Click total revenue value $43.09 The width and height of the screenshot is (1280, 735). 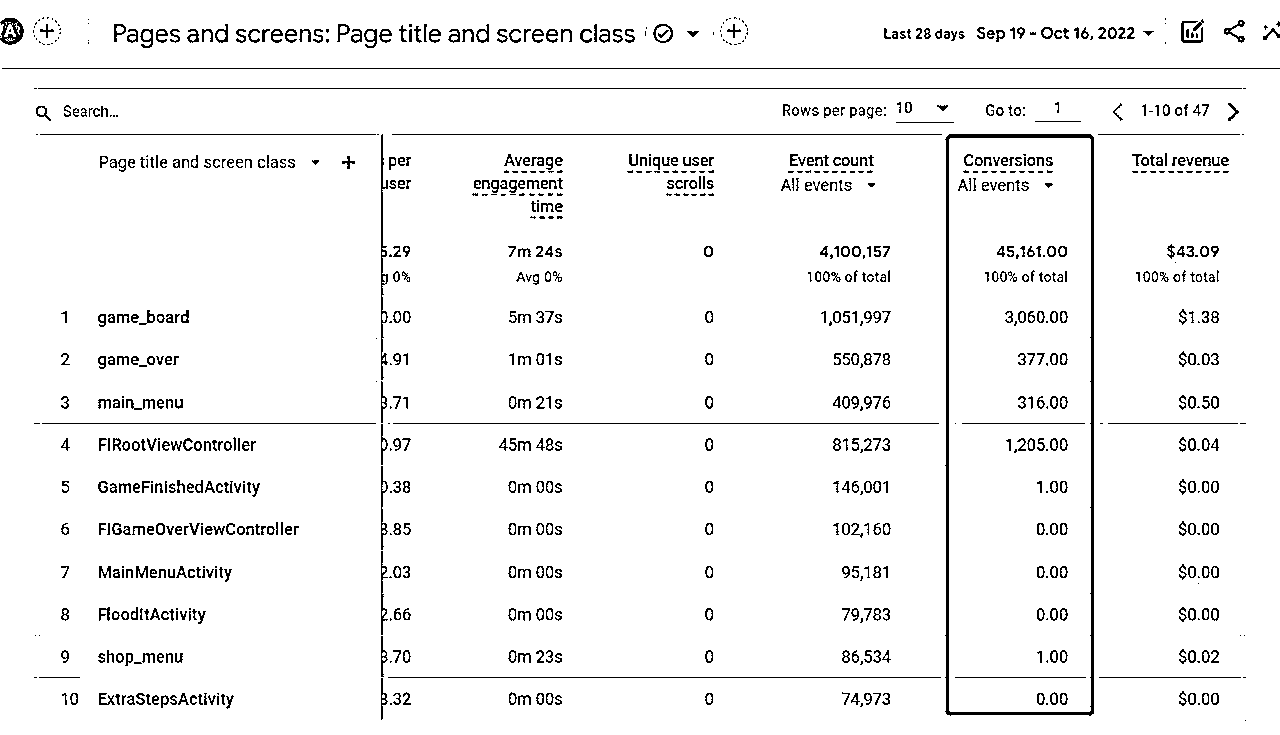pyautogui.click(x=1193, y=252)
